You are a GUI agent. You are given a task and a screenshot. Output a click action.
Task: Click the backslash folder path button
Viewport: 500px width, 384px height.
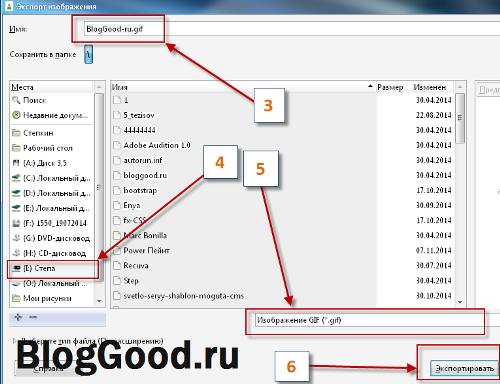(x=89, y=54)
